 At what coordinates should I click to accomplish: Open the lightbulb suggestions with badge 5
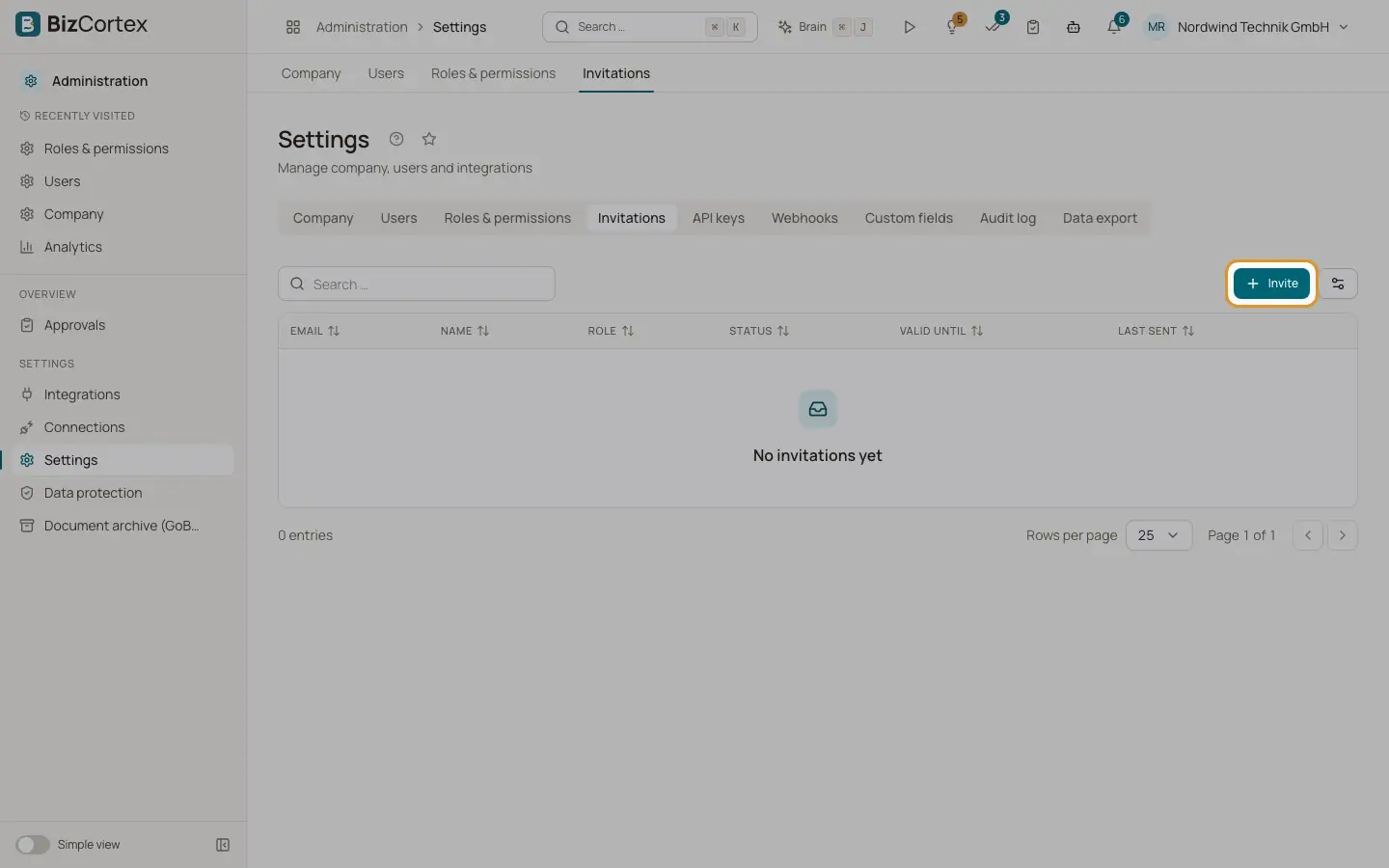pyautogui.click(x=952, y=27)
